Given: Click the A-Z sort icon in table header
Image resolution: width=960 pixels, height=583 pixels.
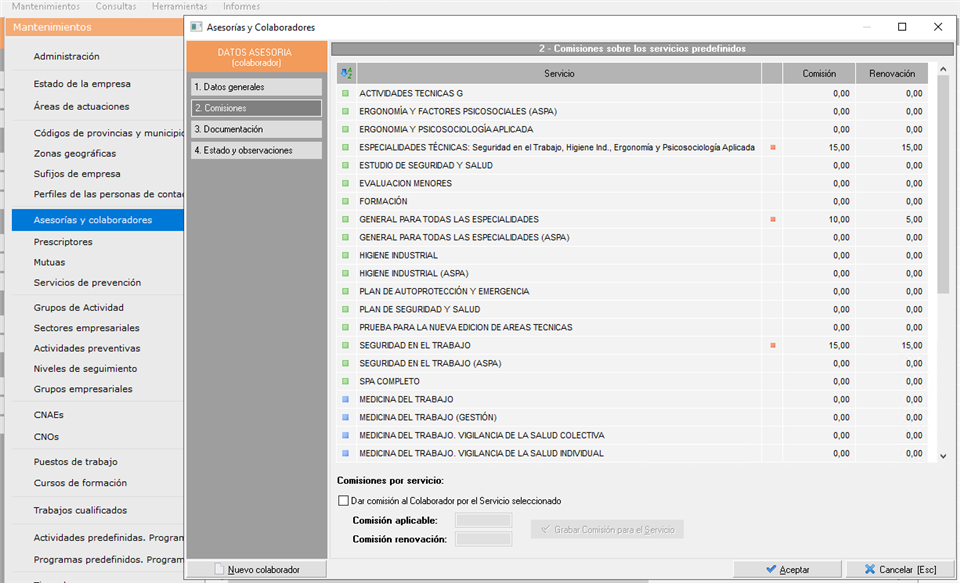Looking at the screenshot, I should coord(346,73).
